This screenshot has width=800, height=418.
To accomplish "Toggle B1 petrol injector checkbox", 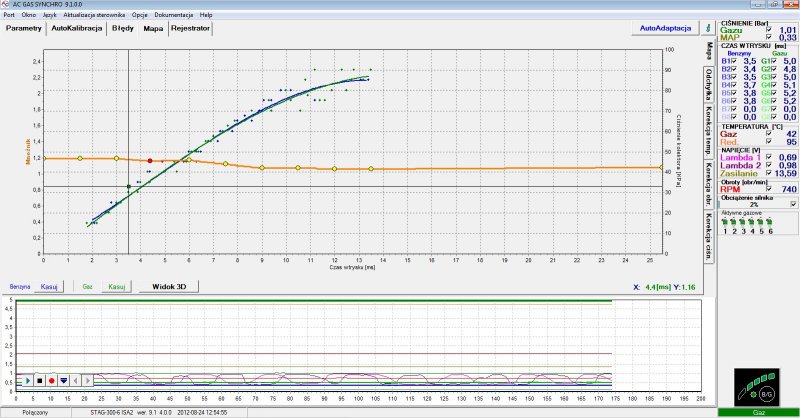I will (x=734, y=61).
